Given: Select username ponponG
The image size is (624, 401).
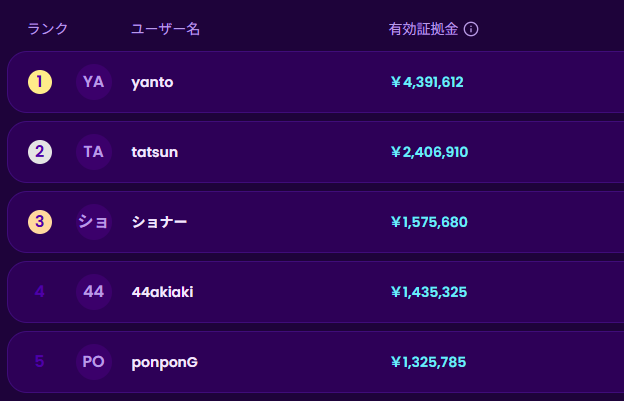Looking at the screenshot, I should [165, 362].
